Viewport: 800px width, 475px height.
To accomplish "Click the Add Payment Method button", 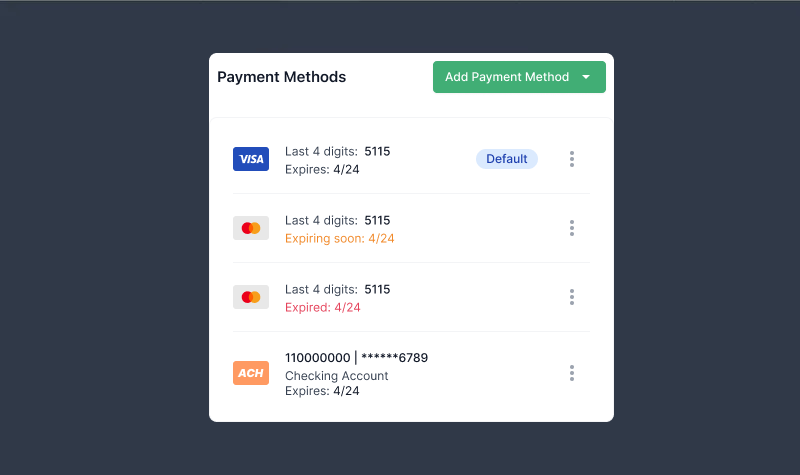I will tap(519, 77).
